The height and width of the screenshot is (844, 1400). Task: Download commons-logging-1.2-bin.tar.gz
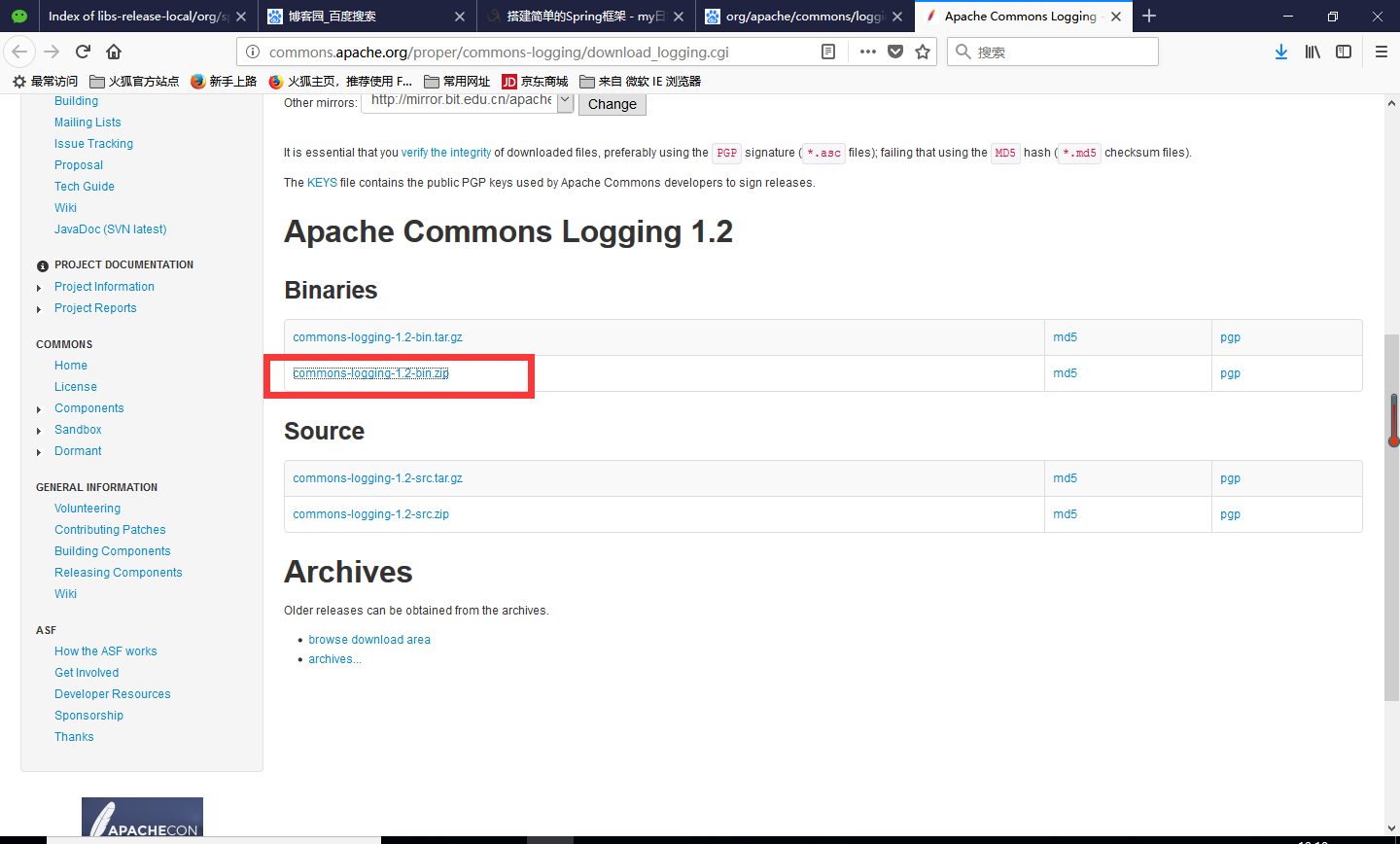point(377,337)
